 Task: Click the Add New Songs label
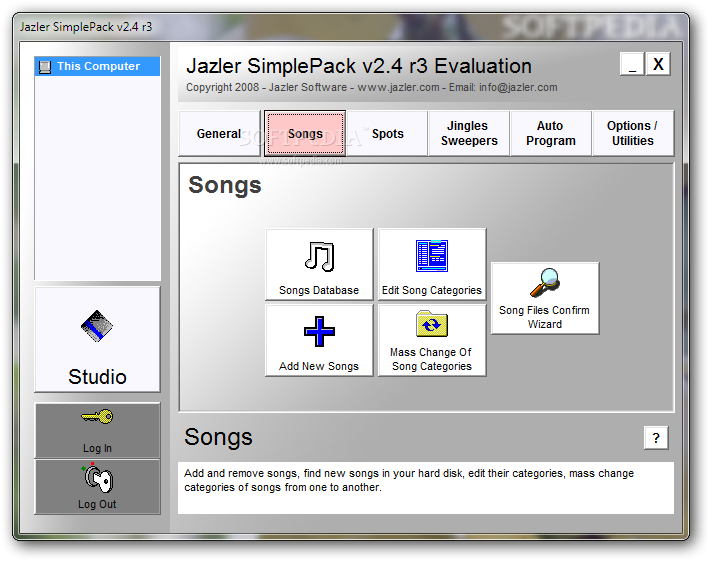coord(319,366)
